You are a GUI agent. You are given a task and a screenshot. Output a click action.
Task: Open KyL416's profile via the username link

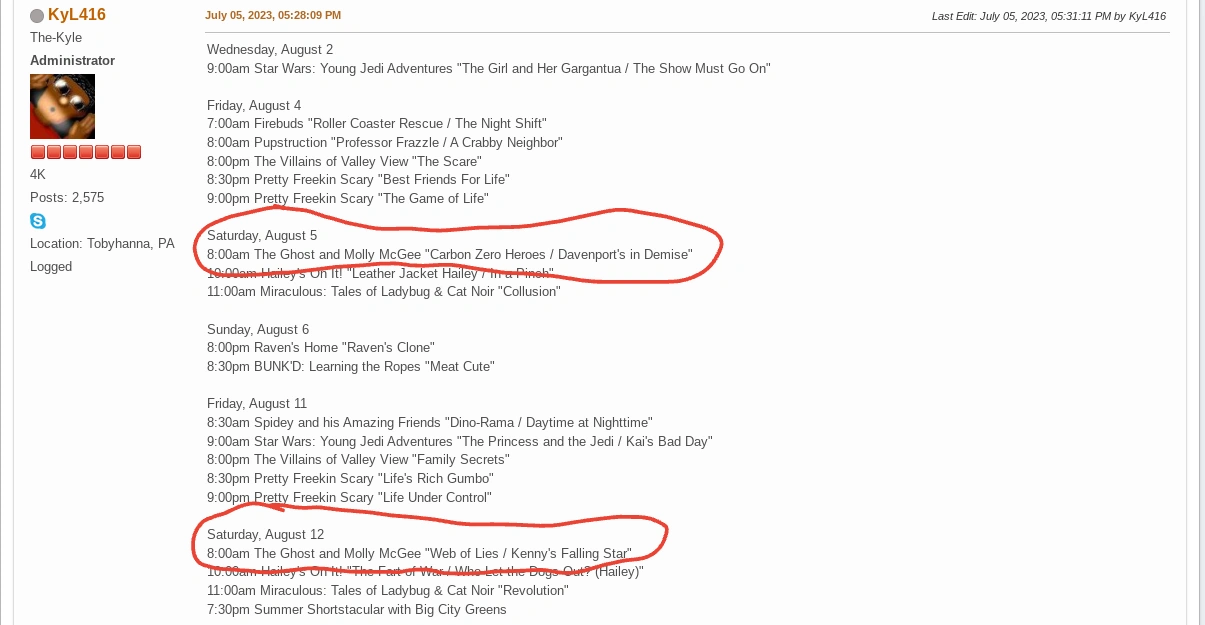77,15
